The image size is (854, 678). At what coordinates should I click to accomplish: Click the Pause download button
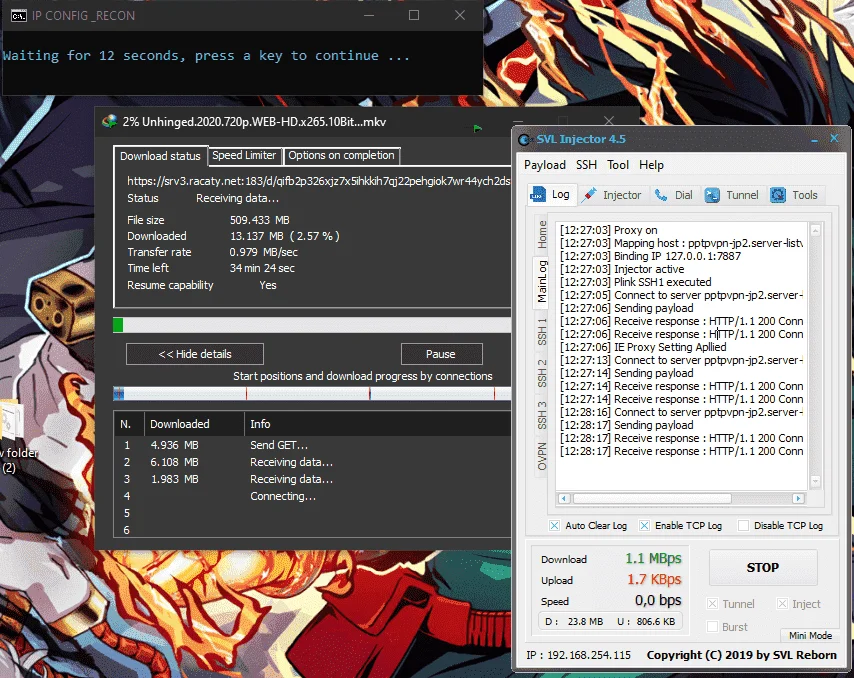click(x=441, y=354)
